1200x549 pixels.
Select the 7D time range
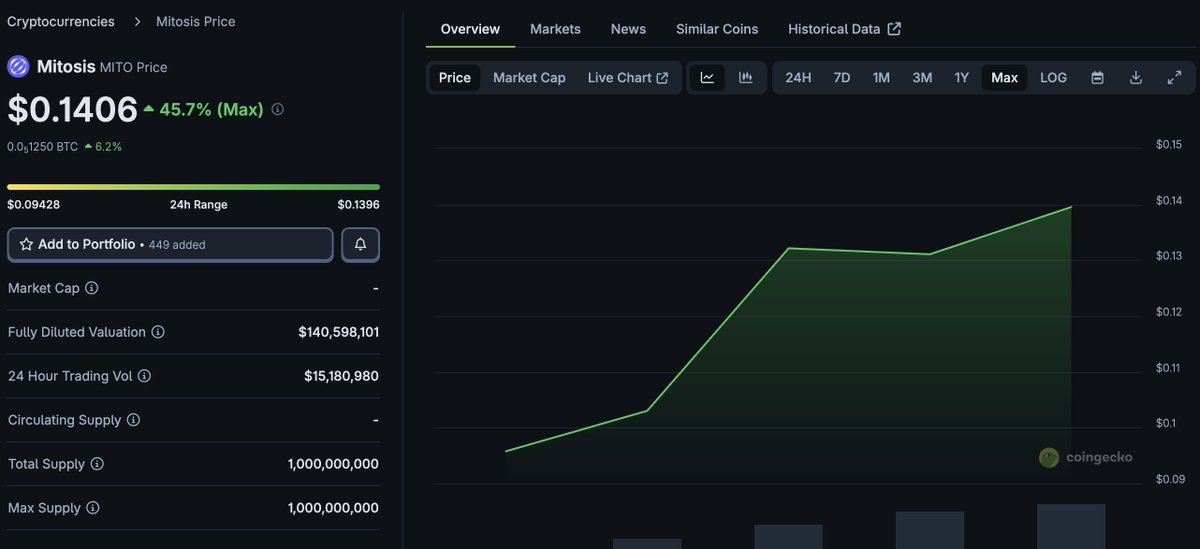point(842,77)
